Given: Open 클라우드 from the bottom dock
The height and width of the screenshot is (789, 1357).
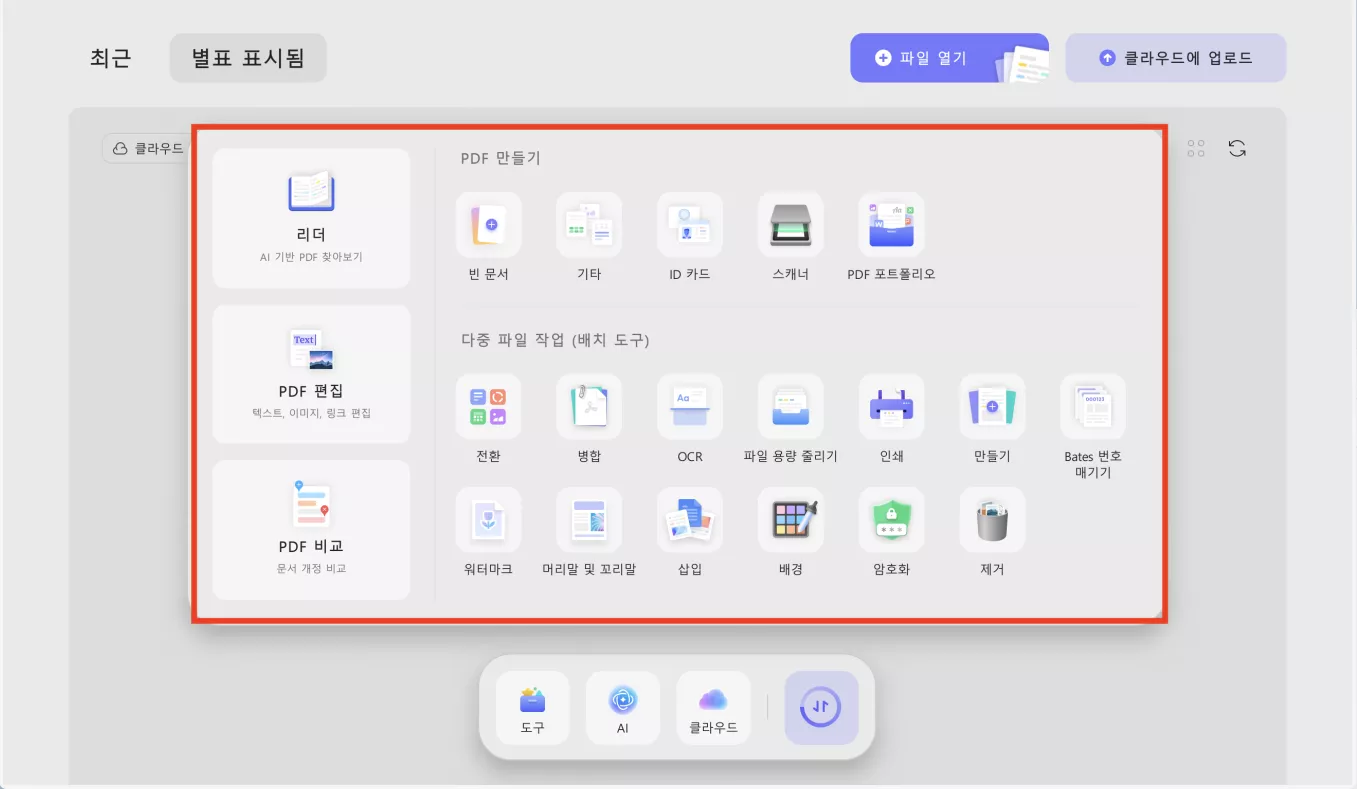Looking at the screenshot, I should coord(713,707).
